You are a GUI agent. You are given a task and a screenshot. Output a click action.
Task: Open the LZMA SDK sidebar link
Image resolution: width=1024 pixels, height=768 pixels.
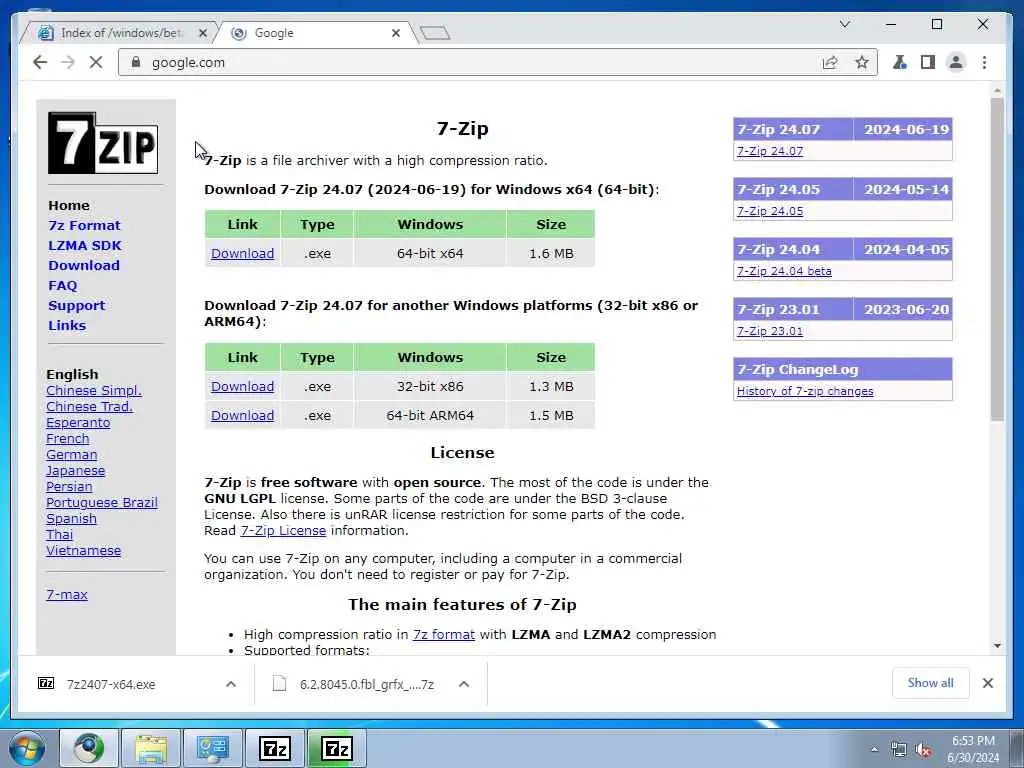point(85,246)
